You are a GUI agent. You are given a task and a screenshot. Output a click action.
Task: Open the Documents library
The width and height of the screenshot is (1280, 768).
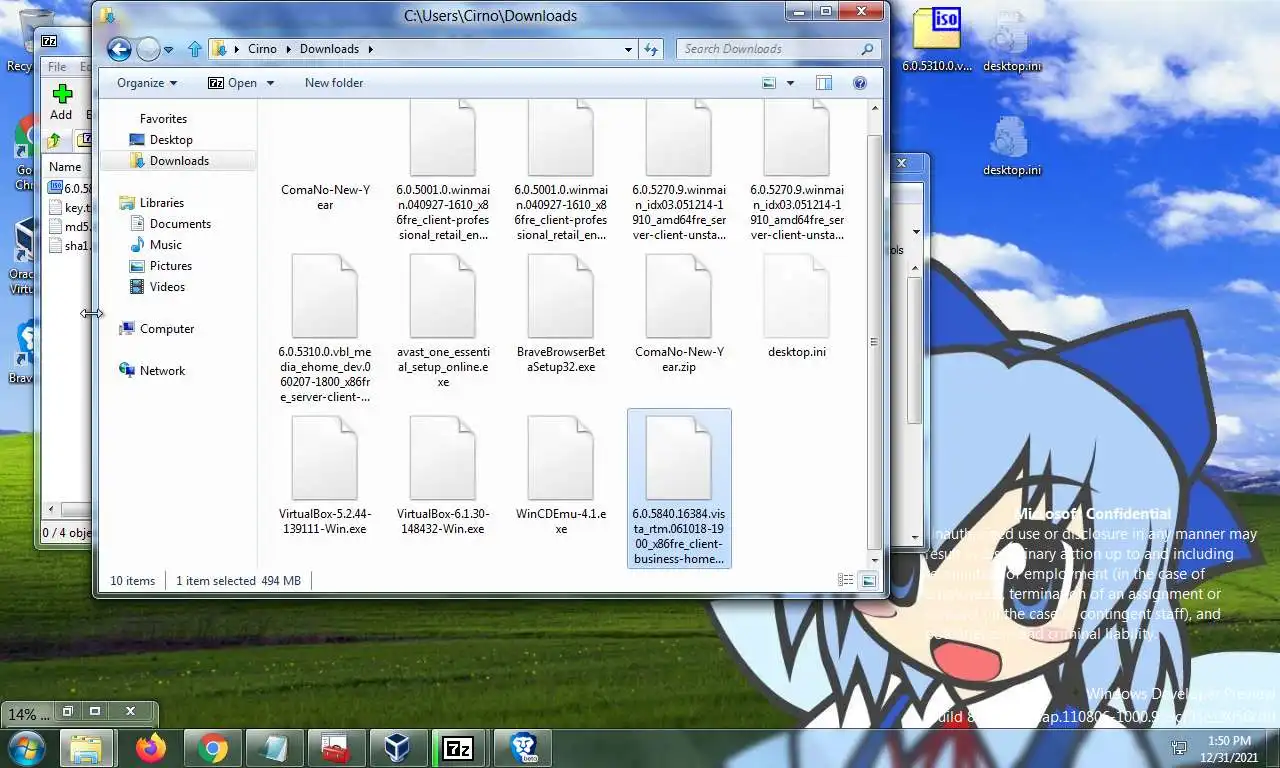pyautogui.click(x=180, y=224)
